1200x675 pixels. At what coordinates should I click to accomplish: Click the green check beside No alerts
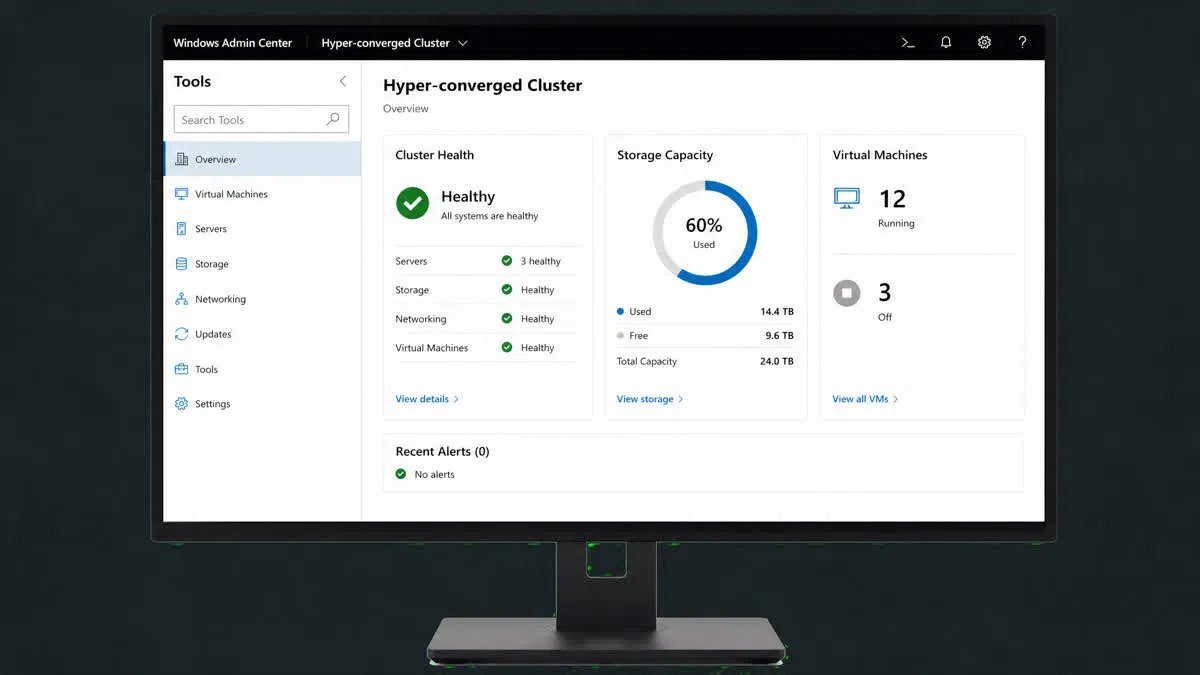401,474
